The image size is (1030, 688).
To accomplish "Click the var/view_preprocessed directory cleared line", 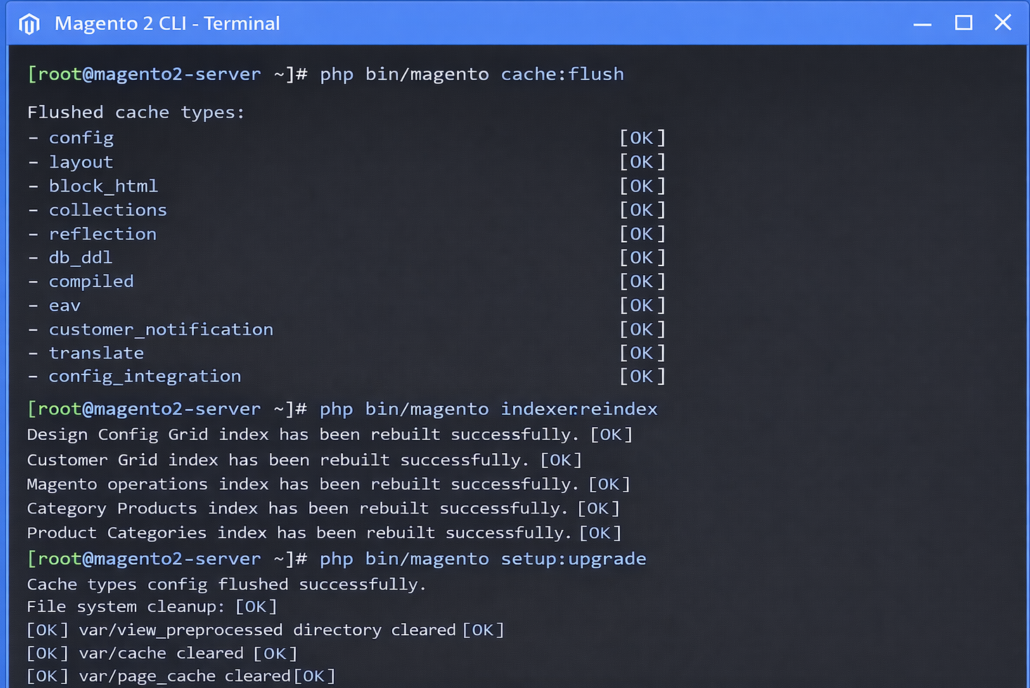I will pyautogui.click(x=265, y=630).
